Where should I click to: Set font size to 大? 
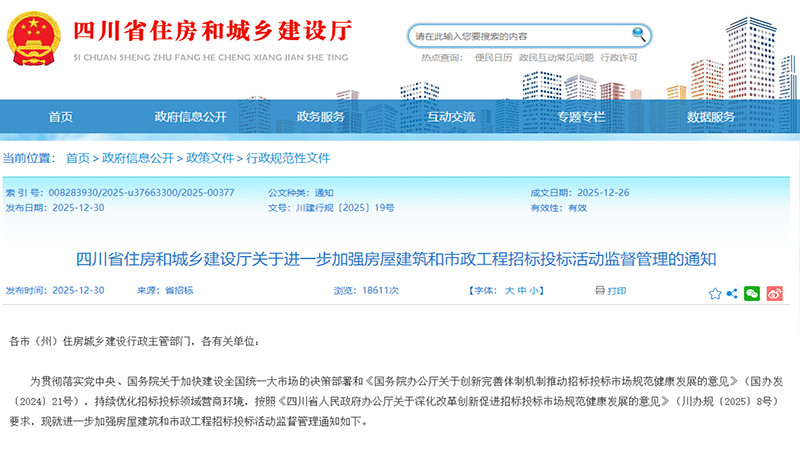point(509,291)
